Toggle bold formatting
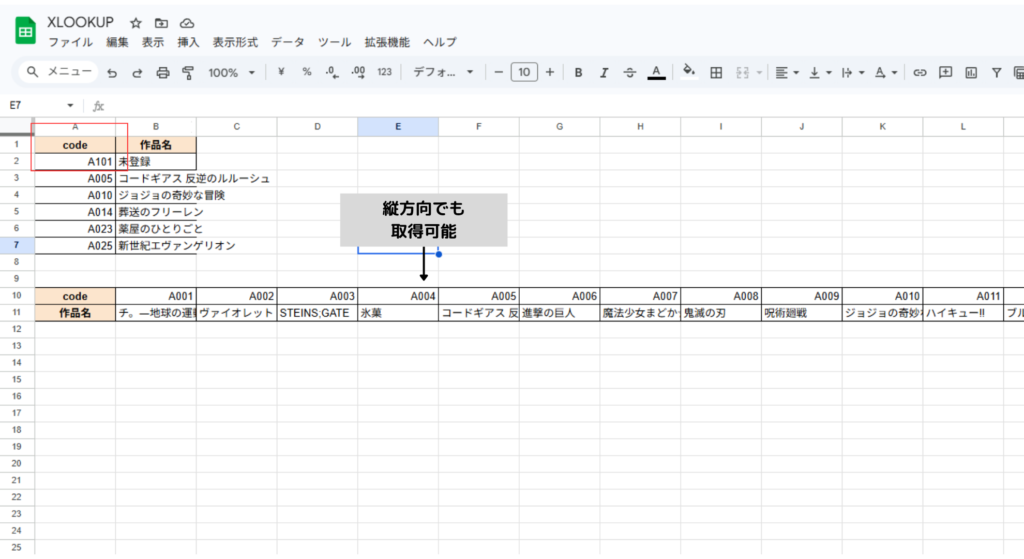Viewport: 1024px width, 559px height. 578,72
